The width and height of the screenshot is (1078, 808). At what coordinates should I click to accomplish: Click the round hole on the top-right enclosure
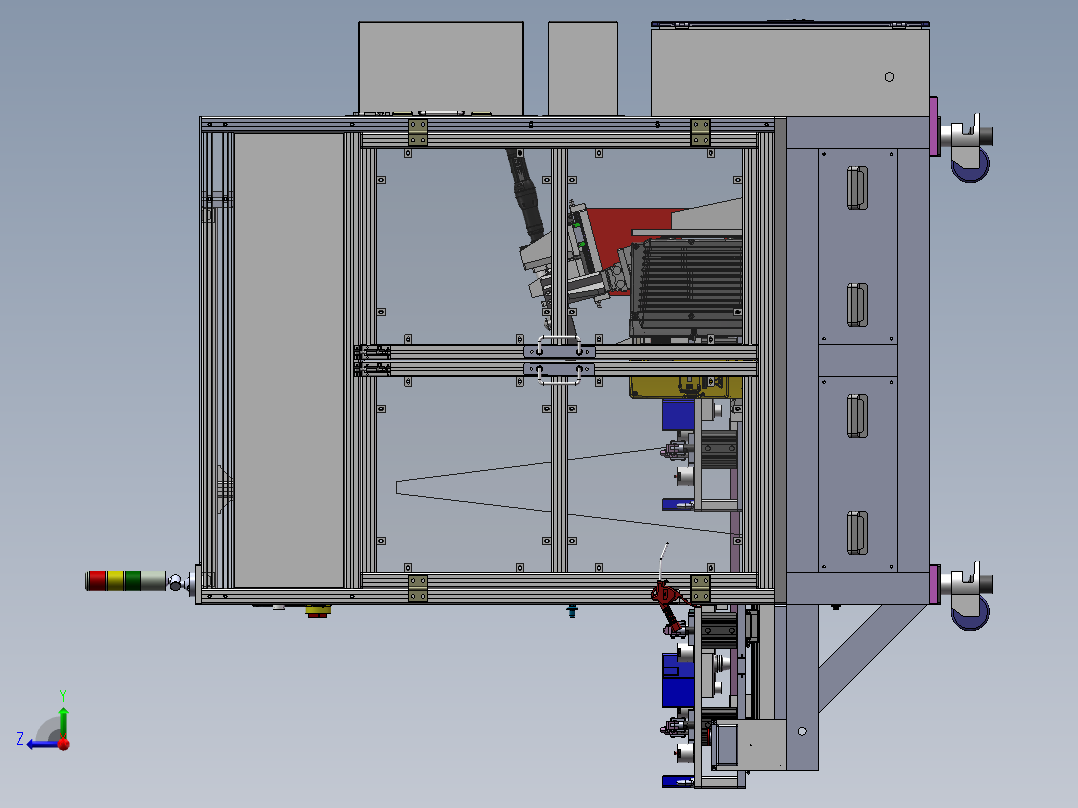pos(889,77)
